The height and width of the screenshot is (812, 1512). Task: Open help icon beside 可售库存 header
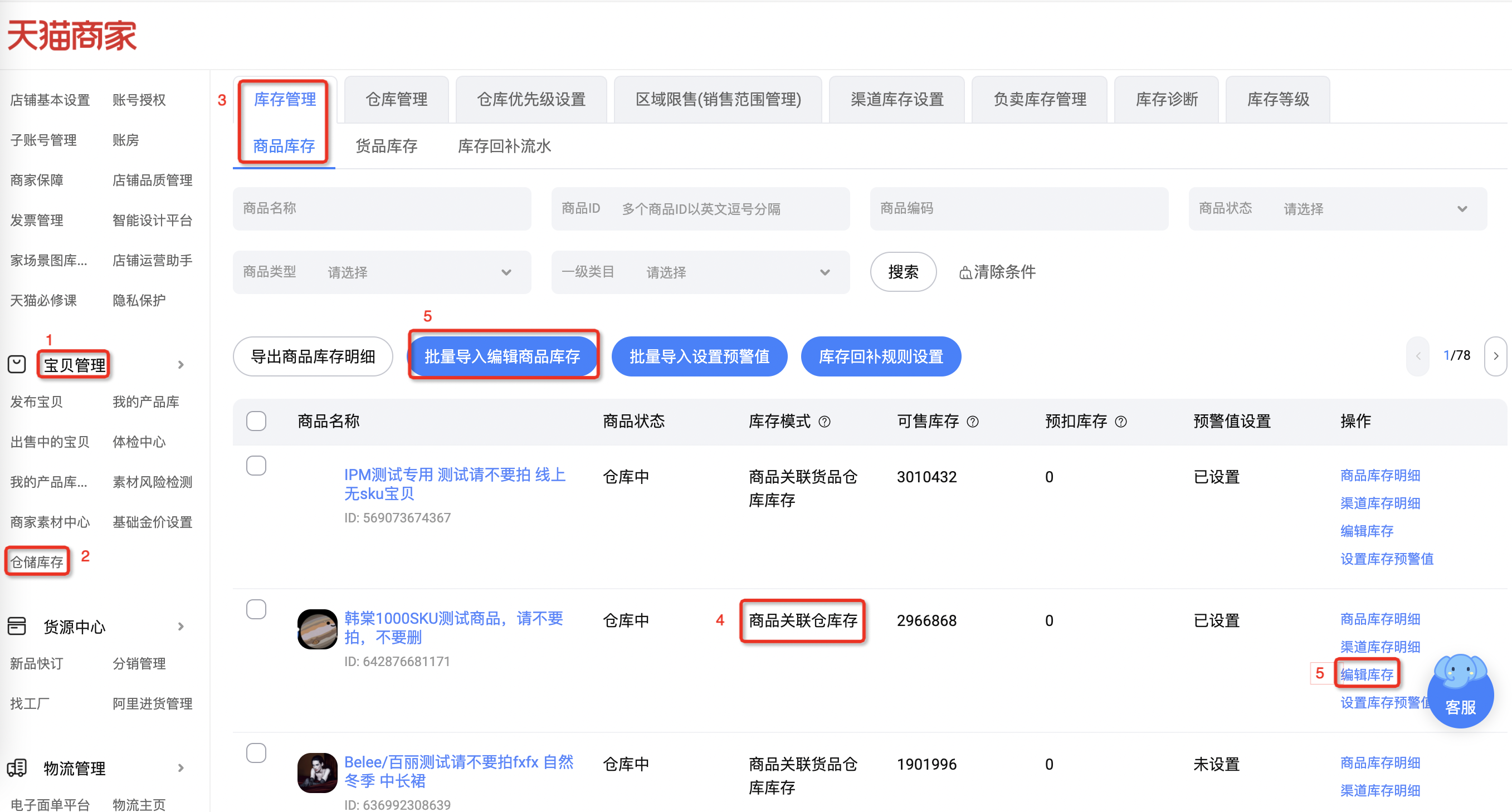(x=973, y=421)
